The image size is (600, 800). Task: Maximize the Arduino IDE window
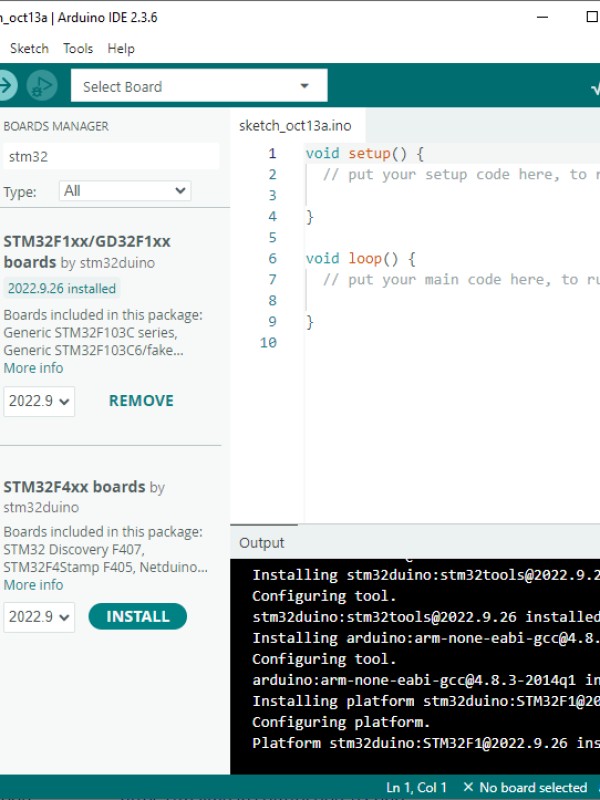[590, 17]
